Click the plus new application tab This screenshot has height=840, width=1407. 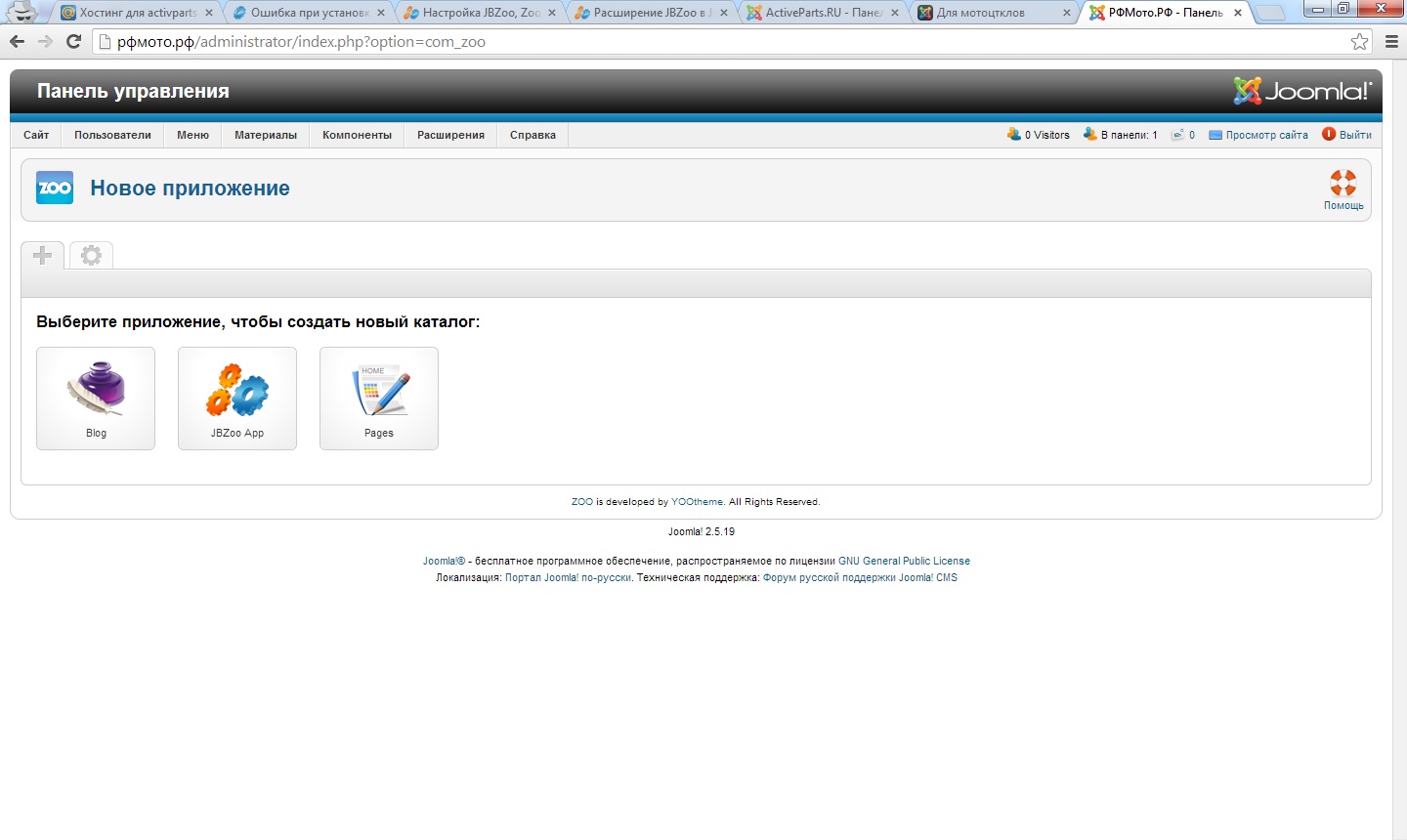pyautogui.click(x=42, y=256)
